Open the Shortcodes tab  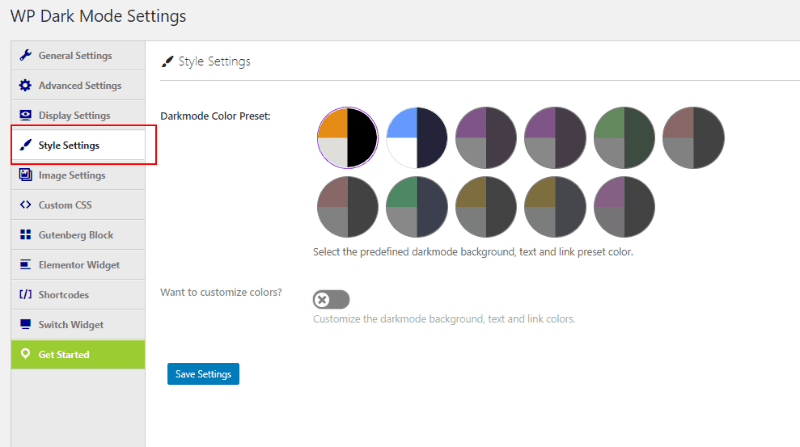(x=66, y=295)
